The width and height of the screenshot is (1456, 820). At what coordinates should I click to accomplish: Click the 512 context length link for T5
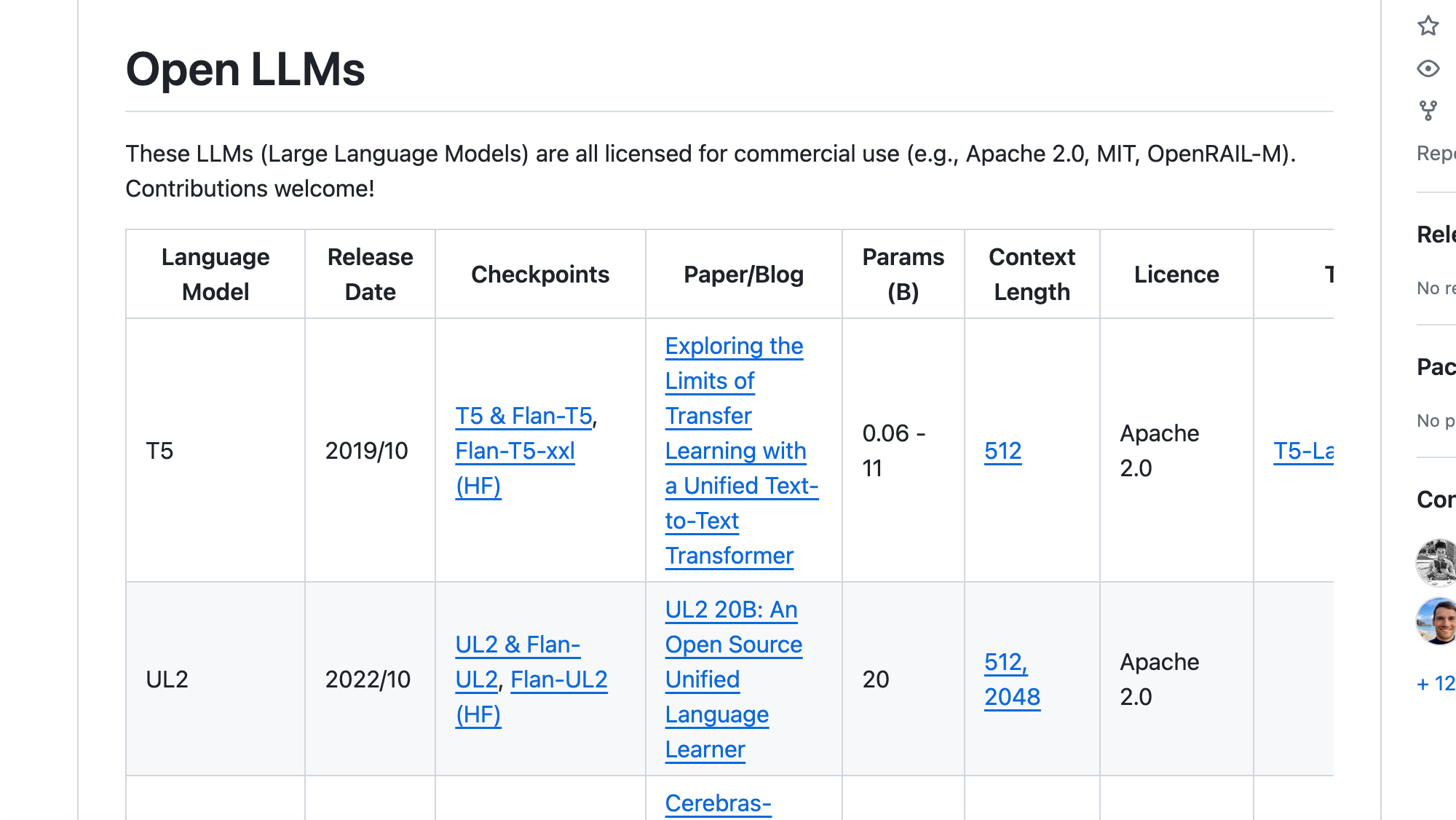point(1002,451)
